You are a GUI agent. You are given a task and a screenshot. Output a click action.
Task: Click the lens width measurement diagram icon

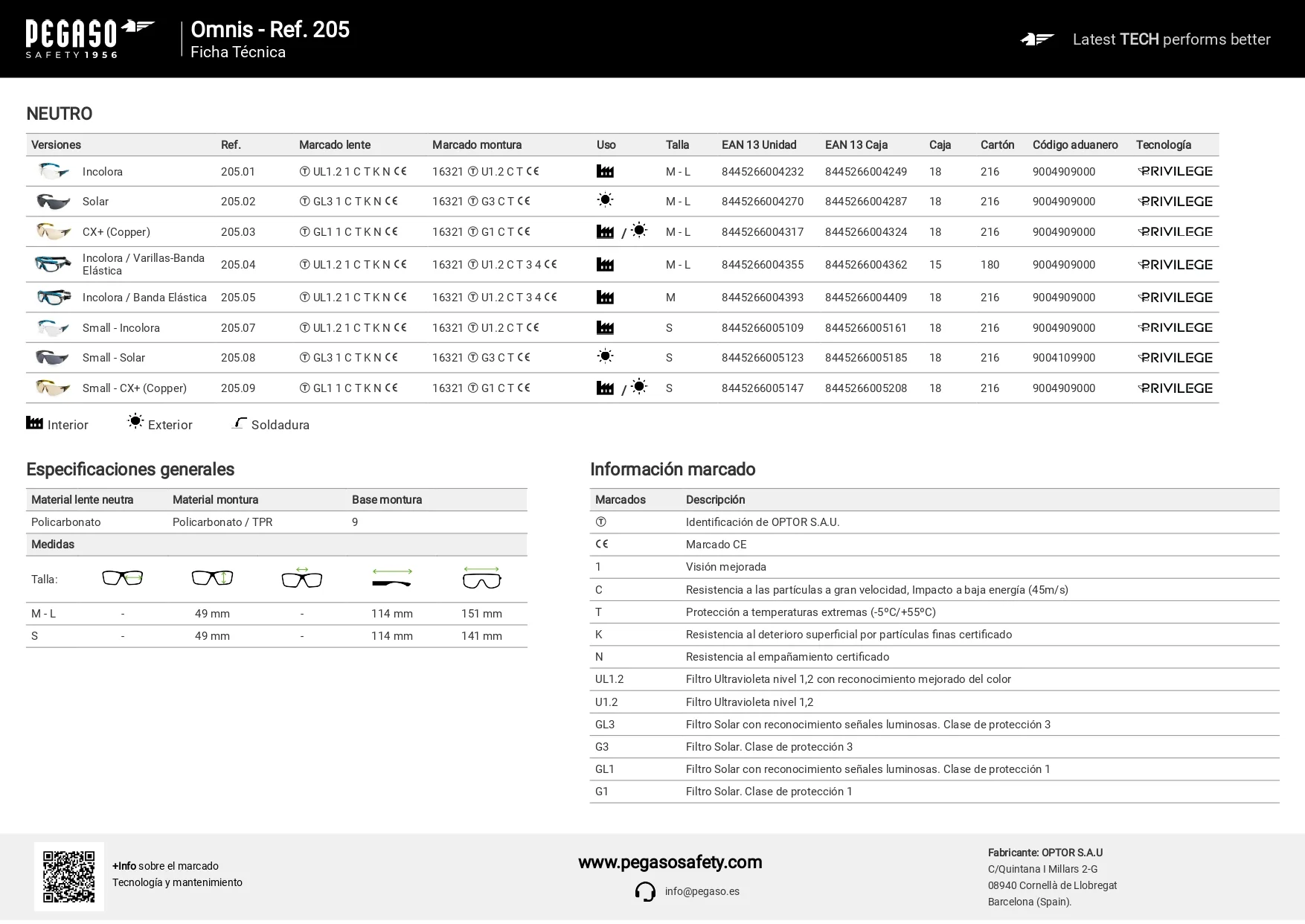123,577
